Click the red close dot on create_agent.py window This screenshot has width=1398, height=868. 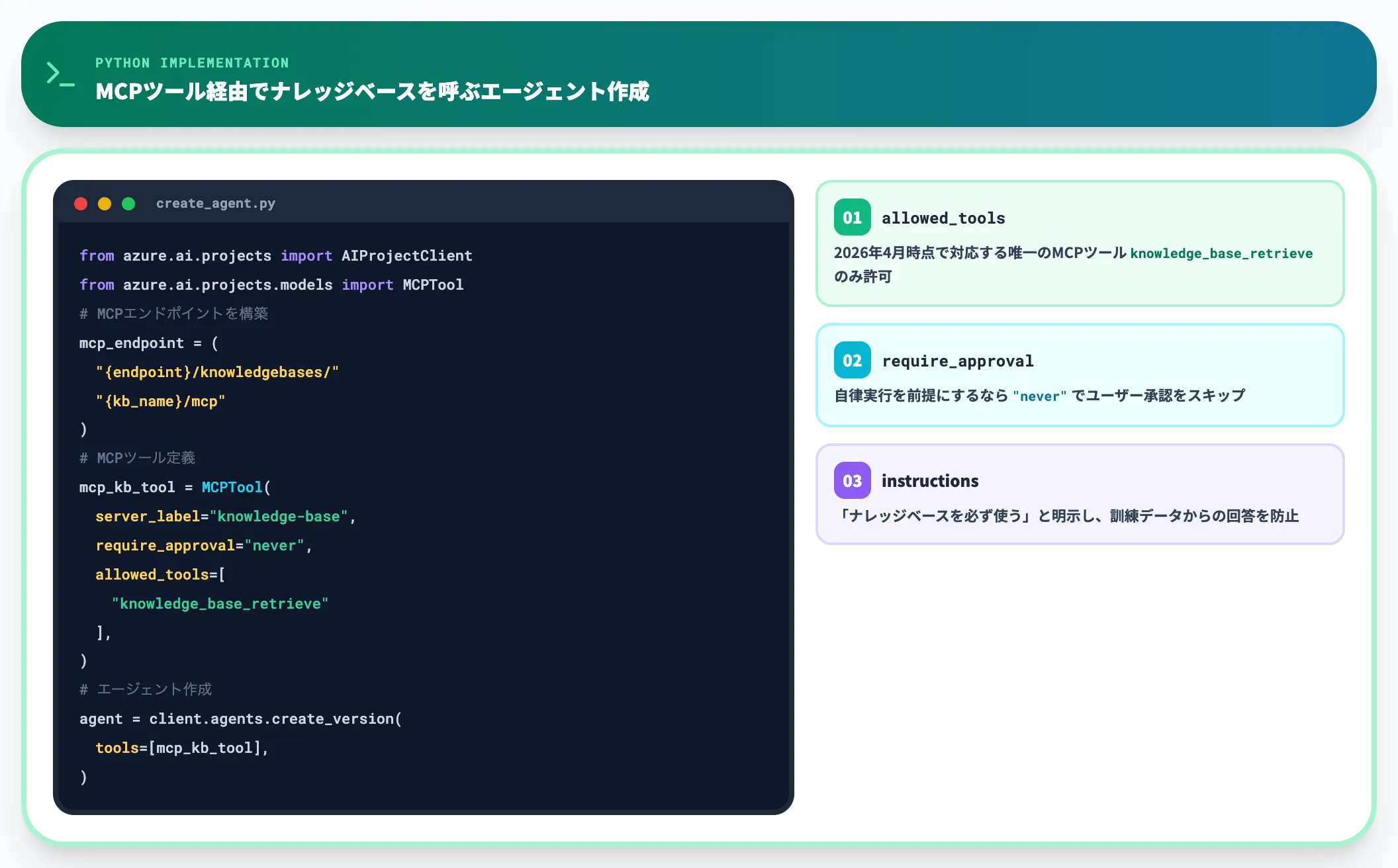pos(81,204)
